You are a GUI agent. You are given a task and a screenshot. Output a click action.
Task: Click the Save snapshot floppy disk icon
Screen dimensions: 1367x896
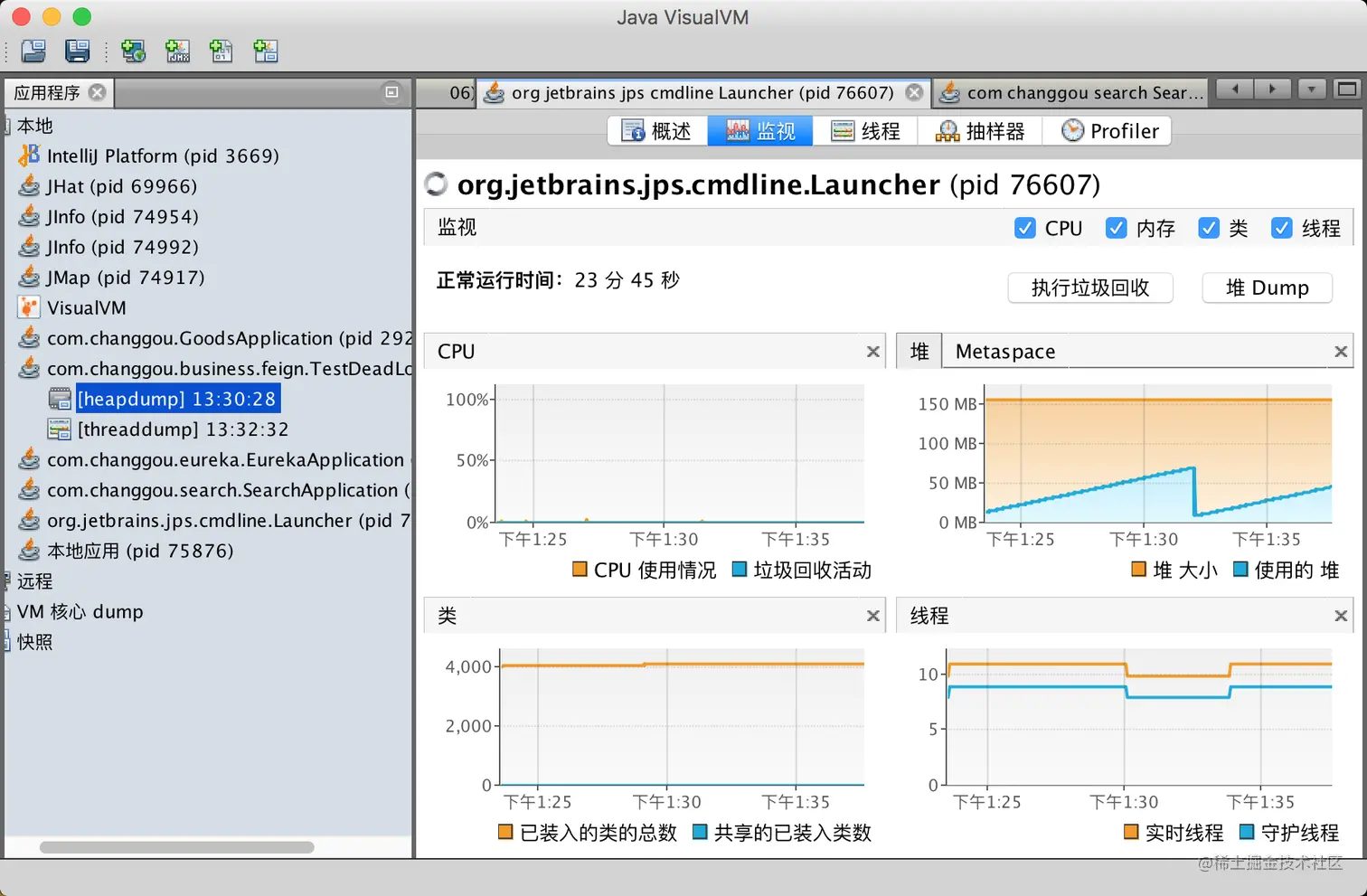77,51
